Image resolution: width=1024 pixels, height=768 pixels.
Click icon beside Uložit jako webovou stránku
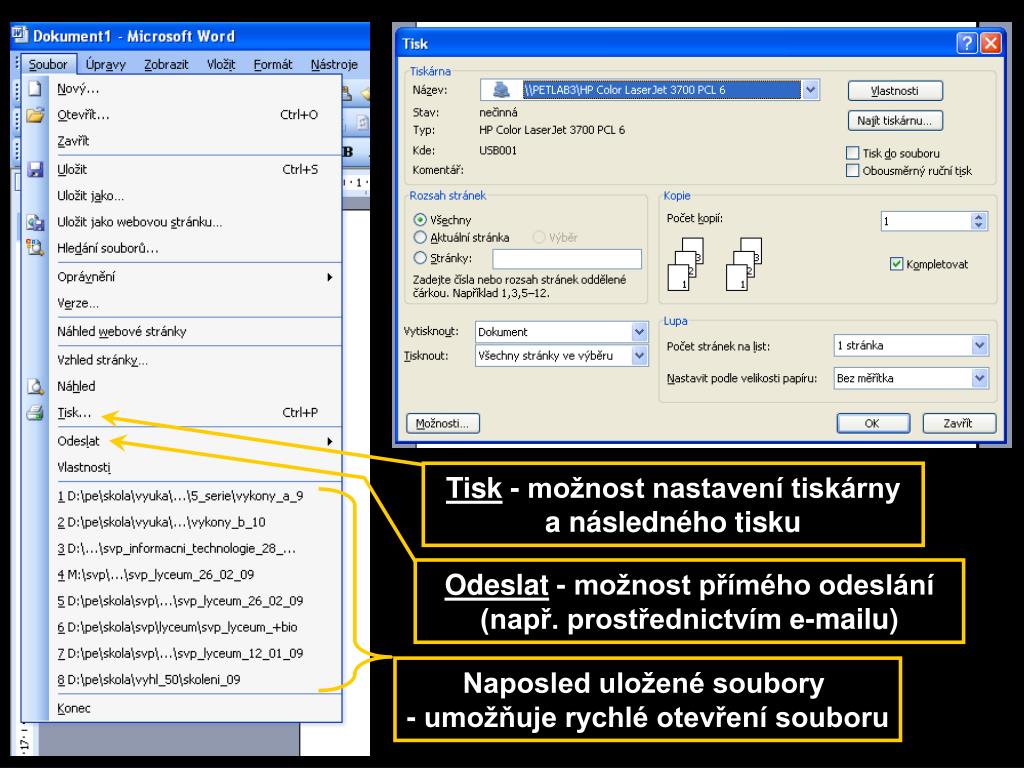click(35, 222)
